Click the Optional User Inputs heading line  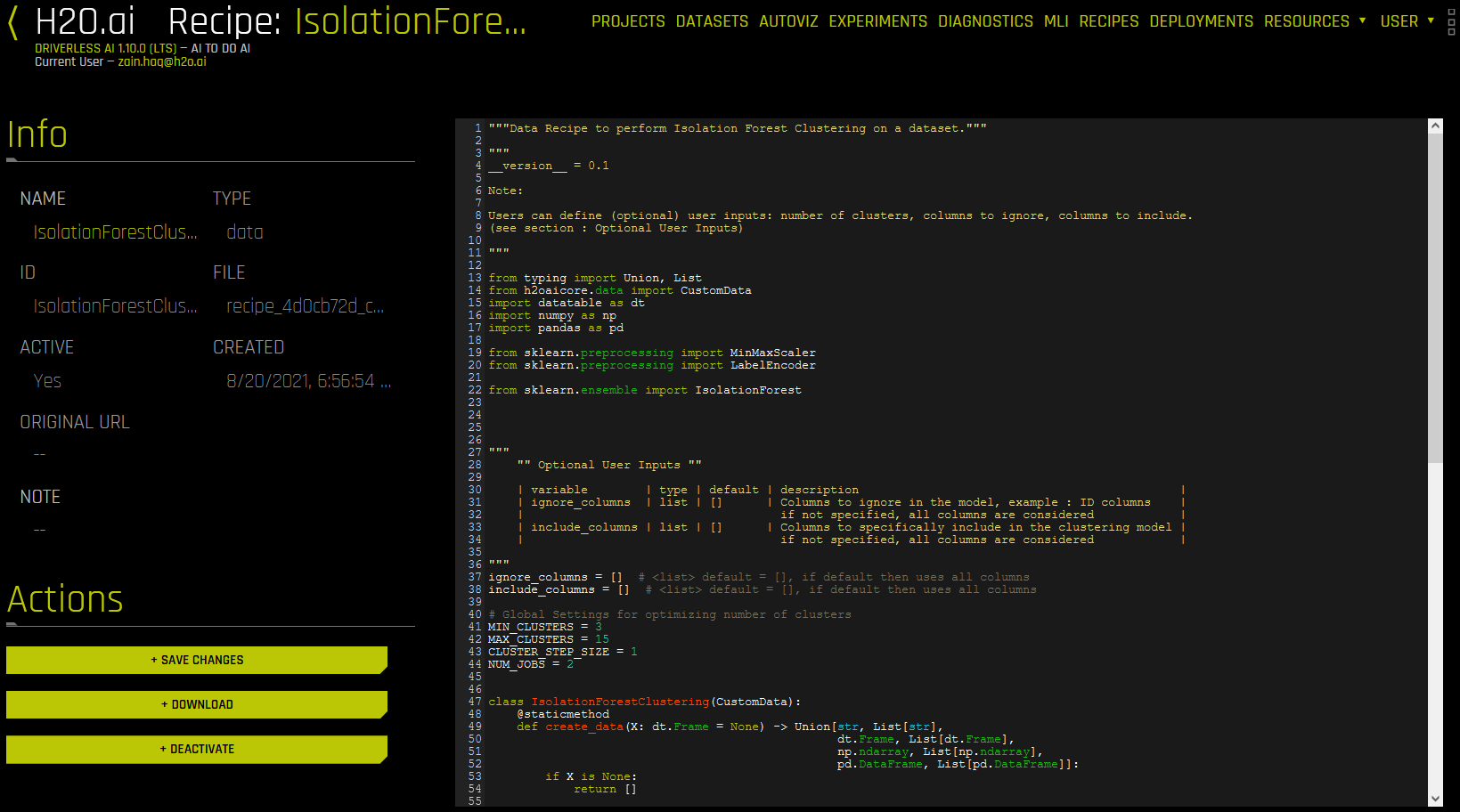tap(609, 465)
